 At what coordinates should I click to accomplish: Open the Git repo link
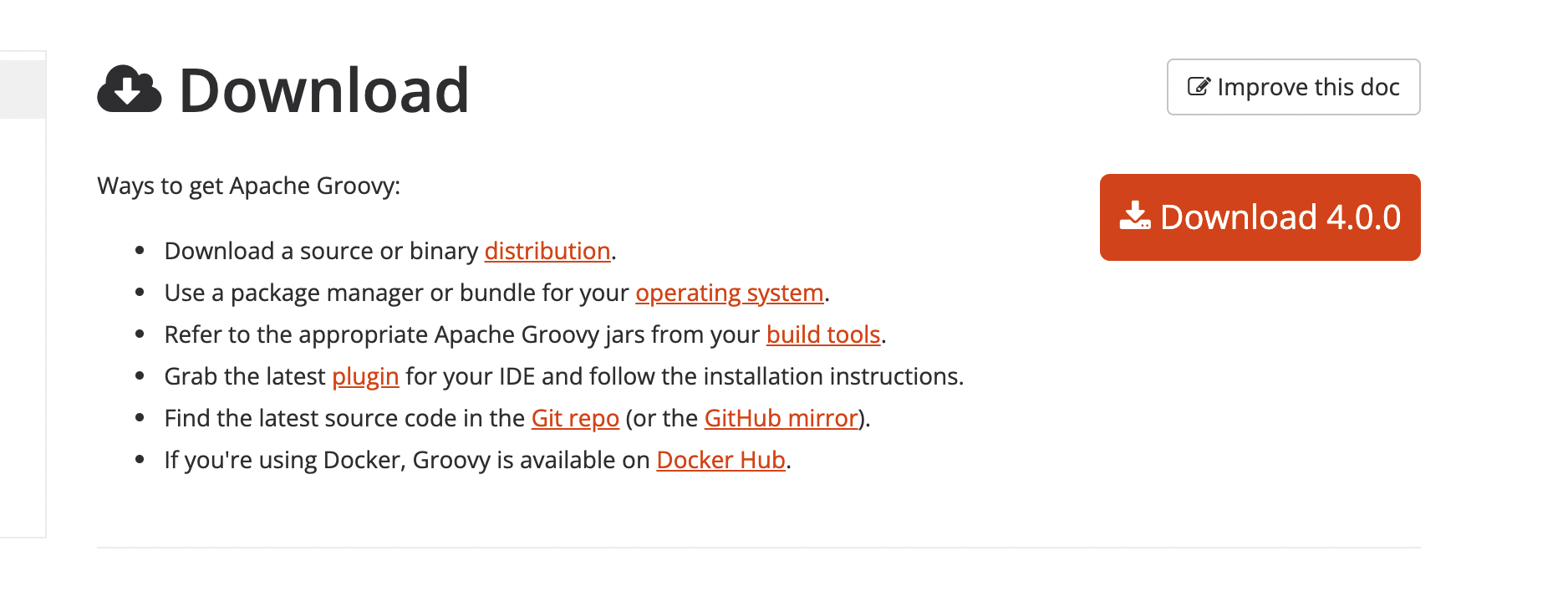pyautogui.click(x=575, y=418)
